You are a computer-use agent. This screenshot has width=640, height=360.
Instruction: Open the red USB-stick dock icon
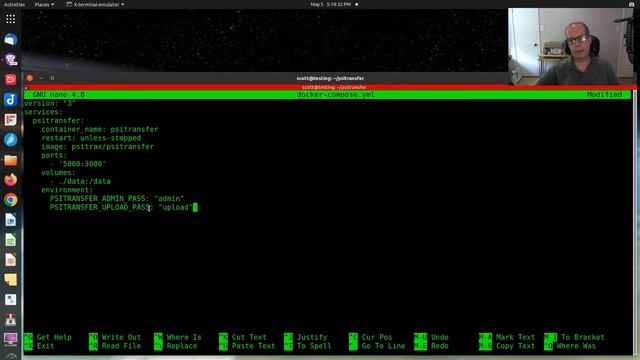point(11,320)
